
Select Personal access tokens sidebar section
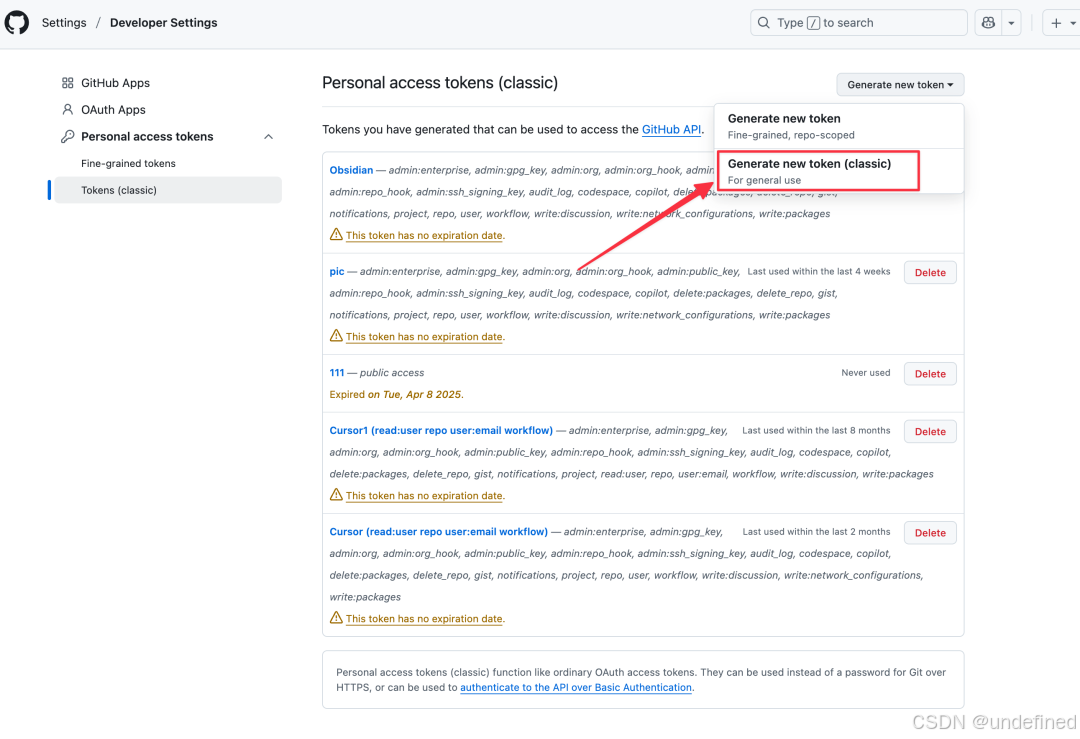147,136
